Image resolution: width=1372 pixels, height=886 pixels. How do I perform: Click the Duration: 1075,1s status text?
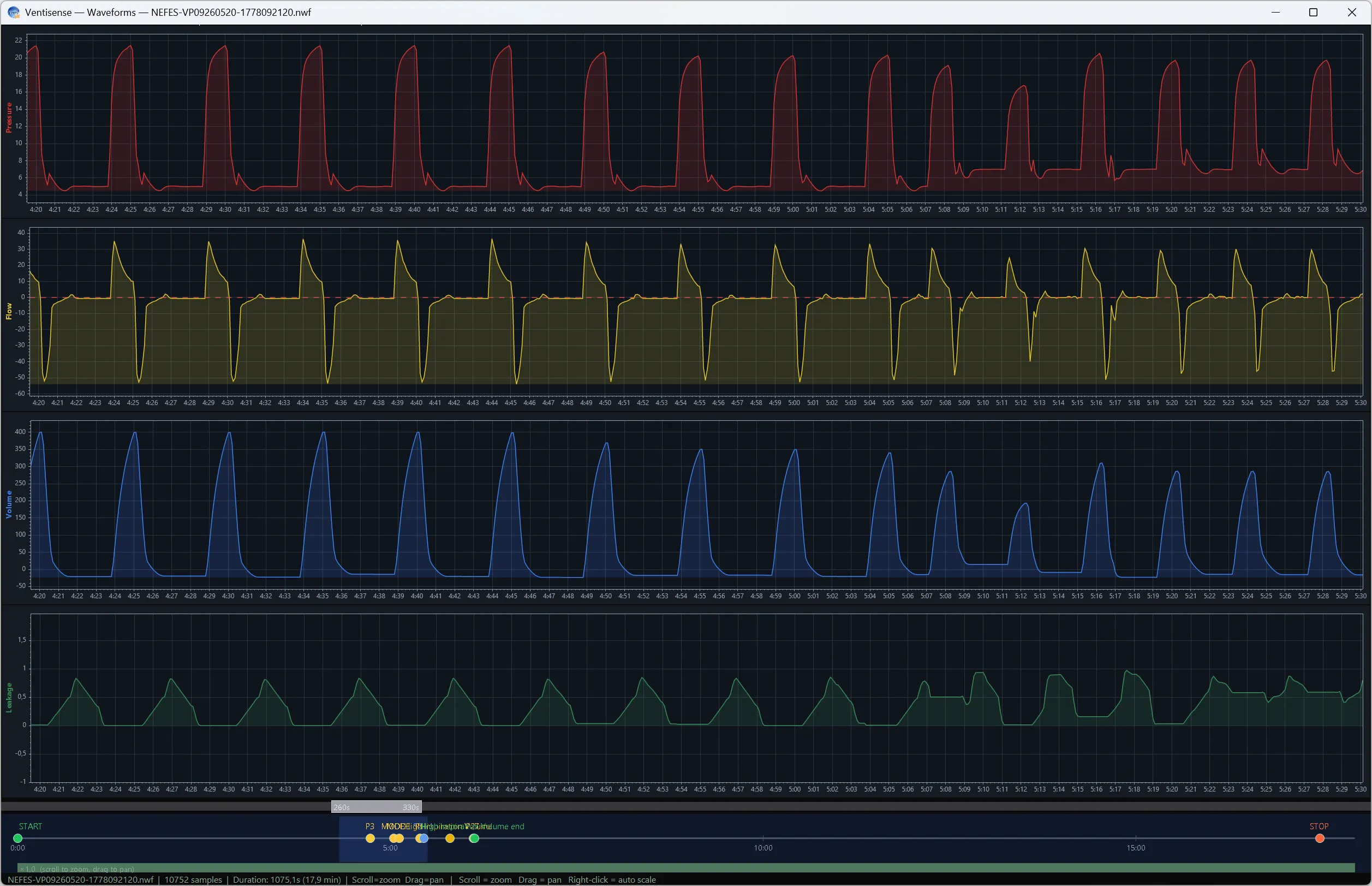pyautogui.click(x=287, y=879)
